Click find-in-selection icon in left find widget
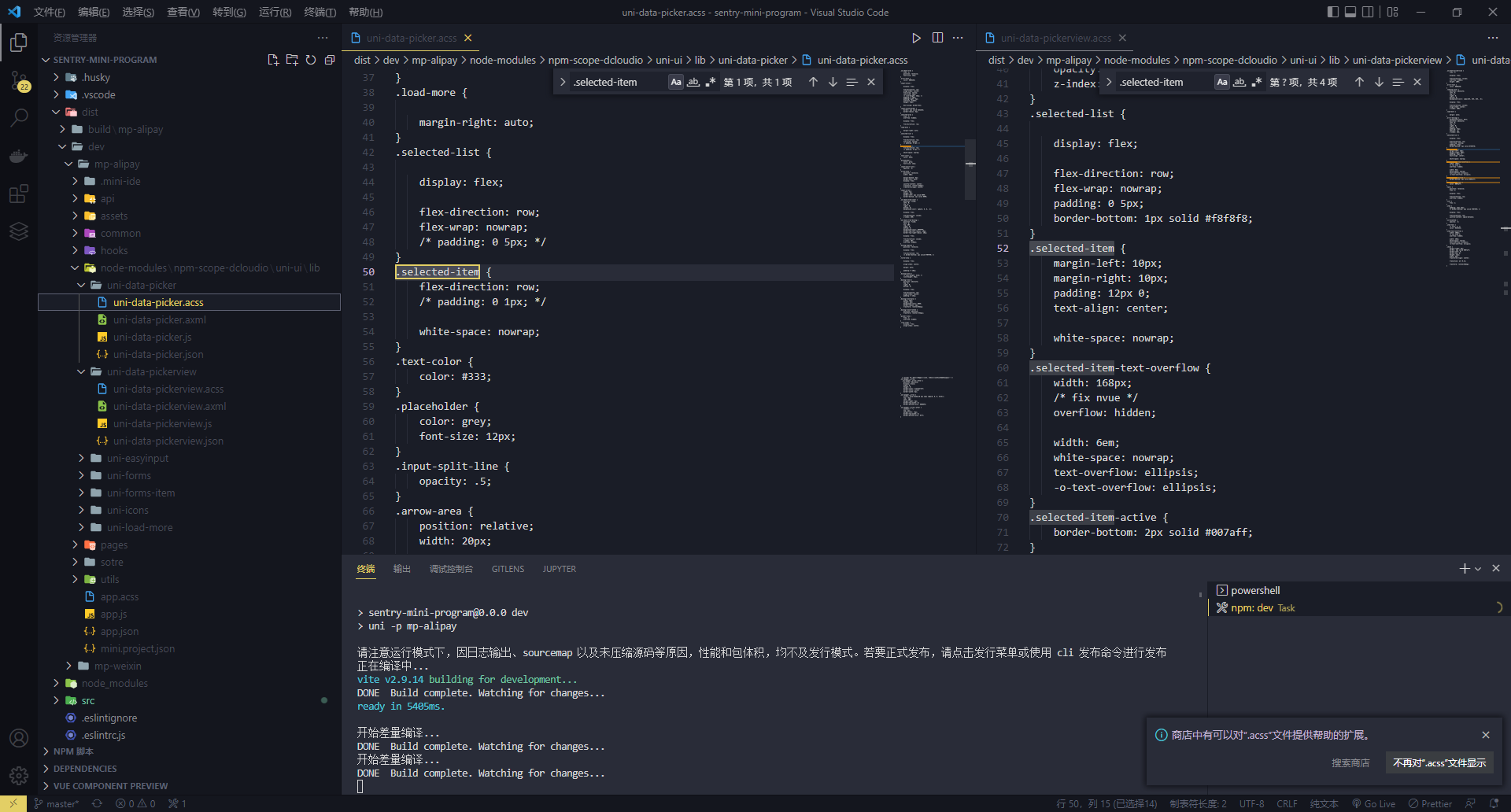1511x812 pixels. [852, 82]
